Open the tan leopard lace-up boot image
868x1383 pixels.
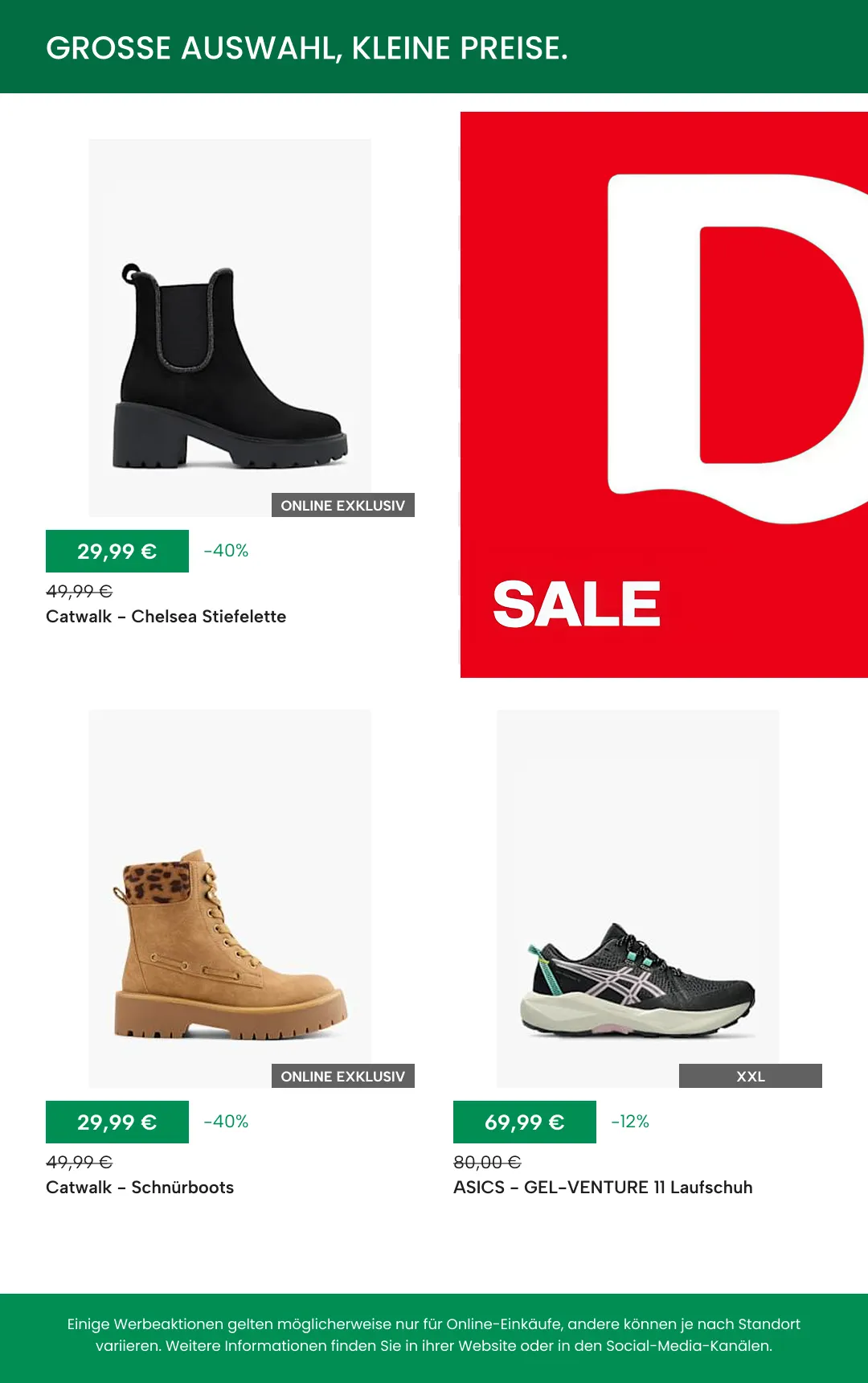230,898
